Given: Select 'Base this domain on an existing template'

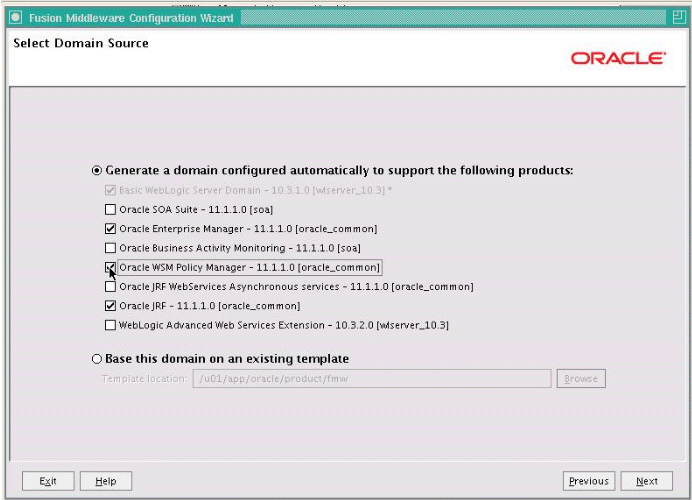Looking at the screenshot, I should point(97,359).
